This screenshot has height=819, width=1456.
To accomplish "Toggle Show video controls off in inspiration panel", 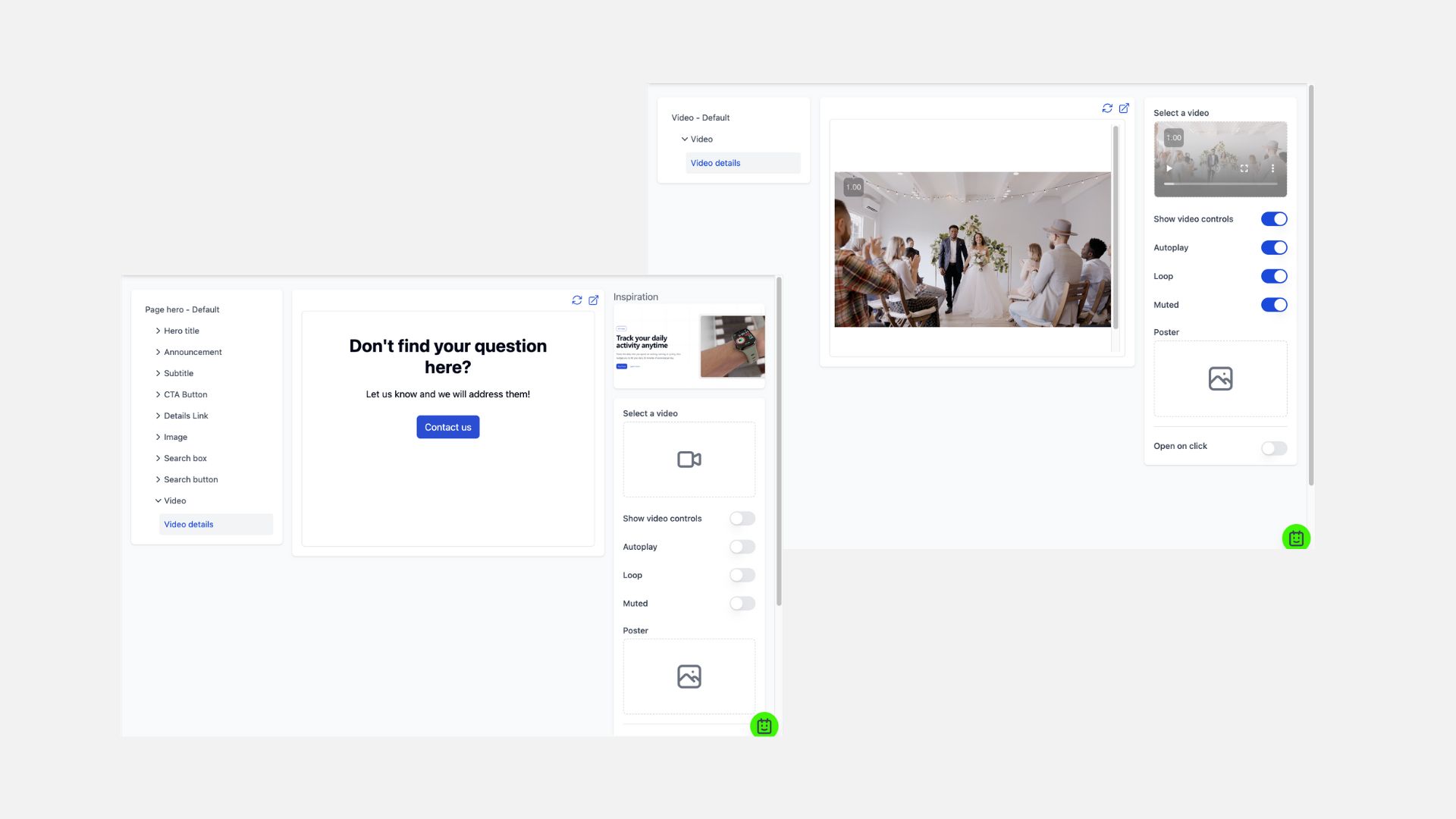I will pos(742,518).
